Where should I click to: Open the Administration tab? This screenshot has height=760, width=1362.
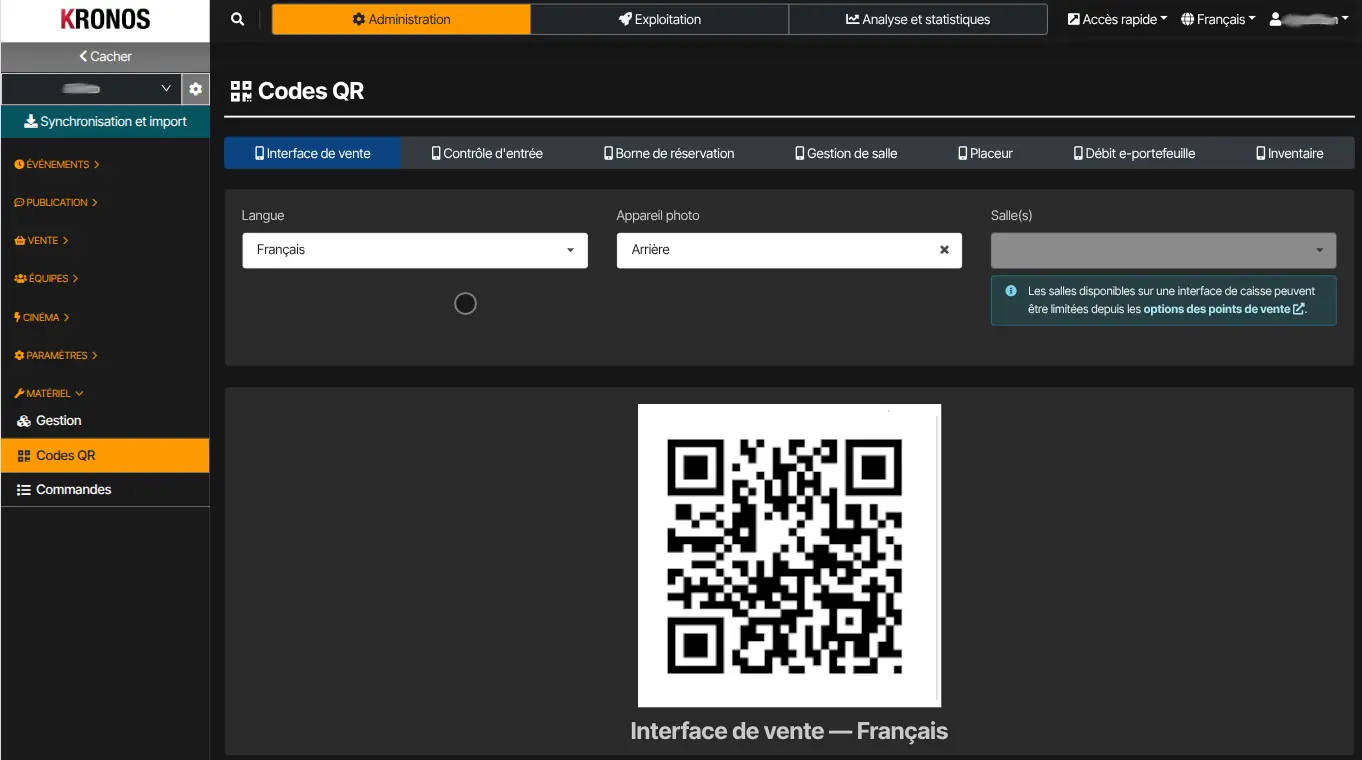point(401,19)
